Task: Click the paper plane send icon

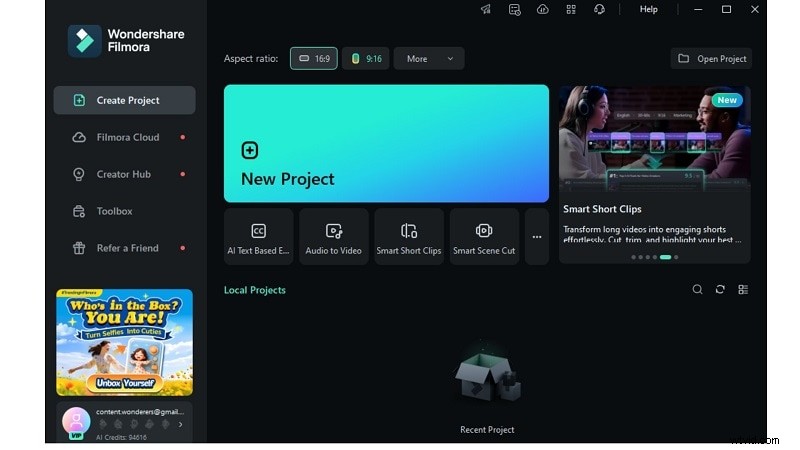Action: (x=486, y=9)
